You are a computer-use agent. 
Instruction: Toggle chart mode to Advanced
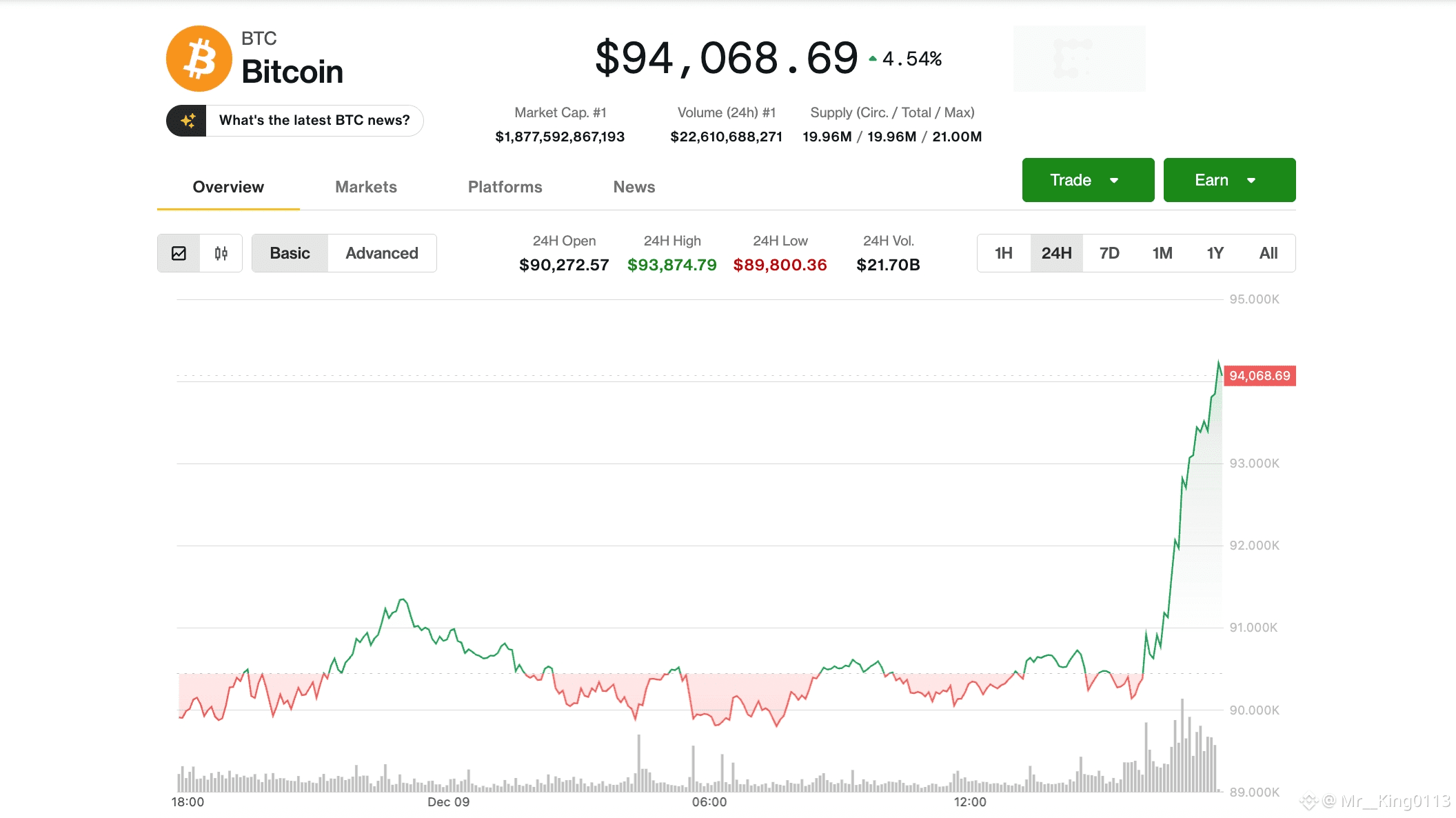click(381, 253)
